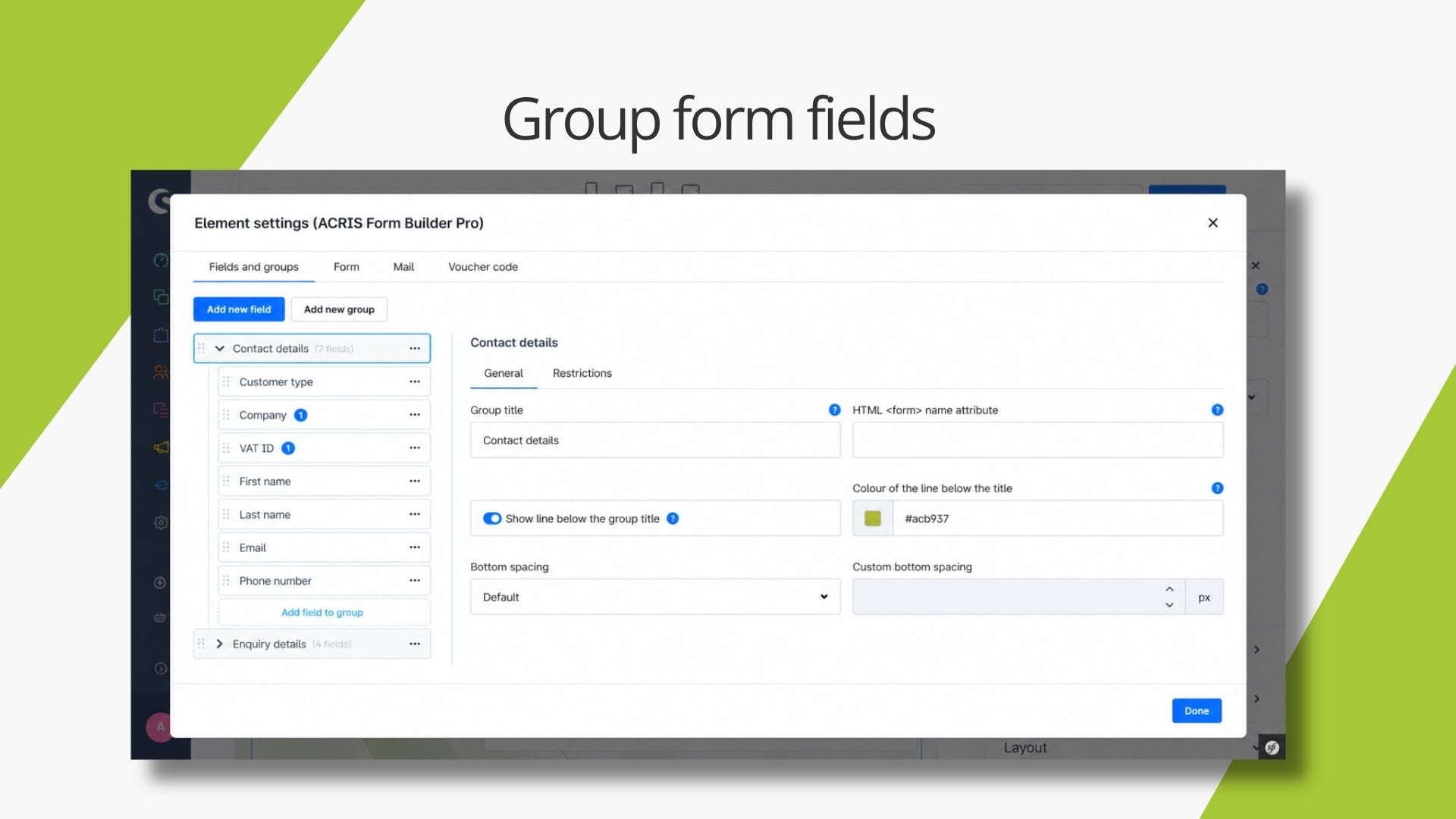Click the Company field info badge
The image size is (1456, 819).
[300, 415]
